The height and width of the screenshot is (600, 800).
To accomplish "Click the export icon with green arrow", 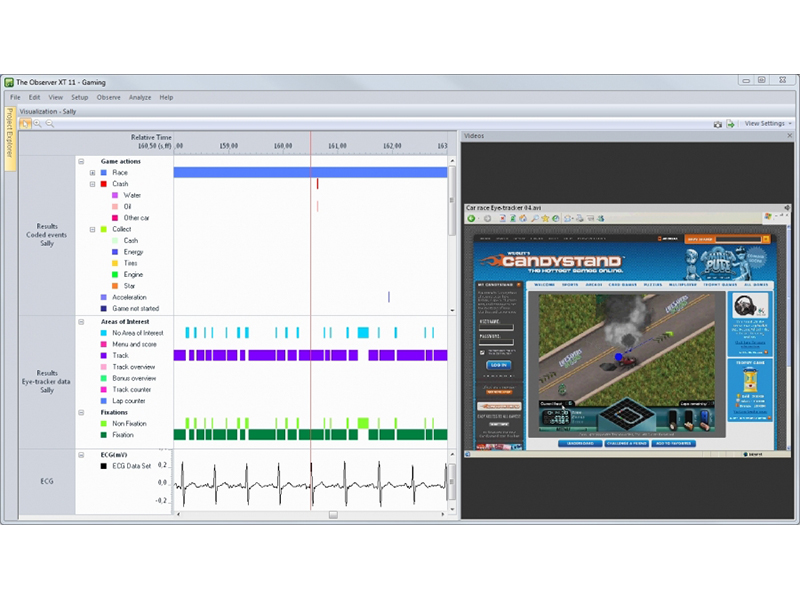I will coord(731,124).
